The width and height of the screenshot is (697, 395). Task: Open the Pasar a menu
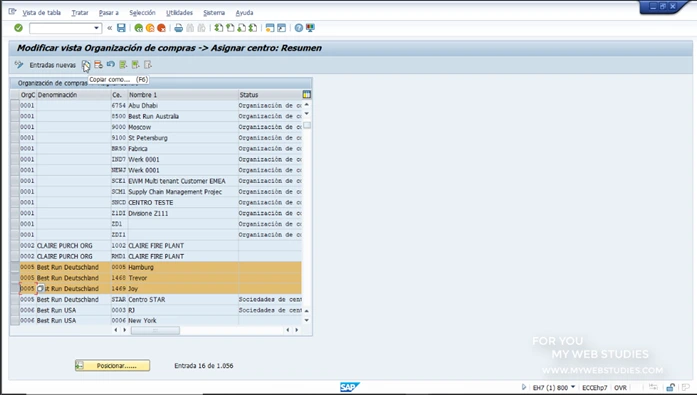(x=108, y=12)
